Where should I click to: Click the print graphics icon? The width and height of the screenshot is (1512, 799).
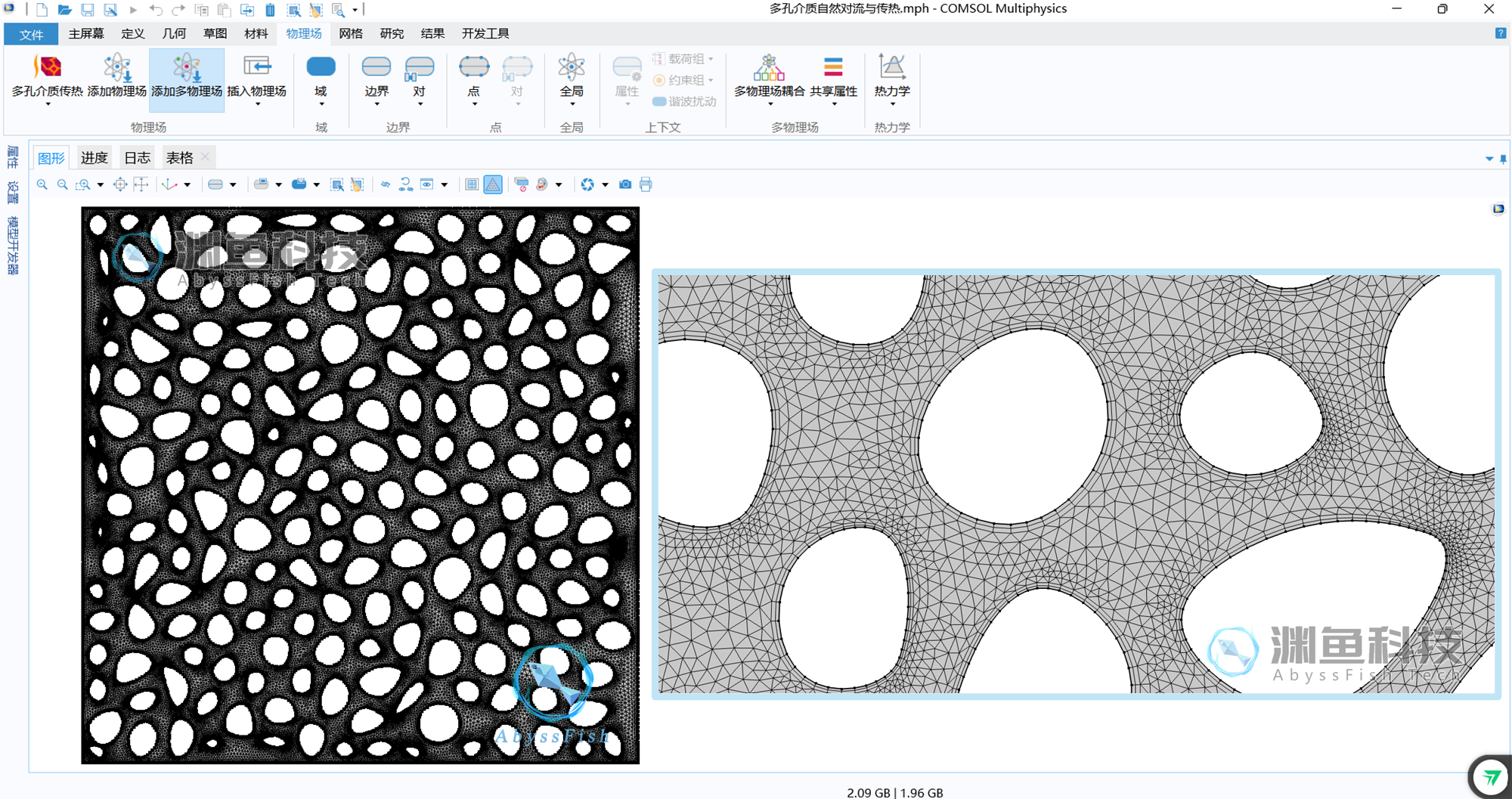click(x=646, y=184)
